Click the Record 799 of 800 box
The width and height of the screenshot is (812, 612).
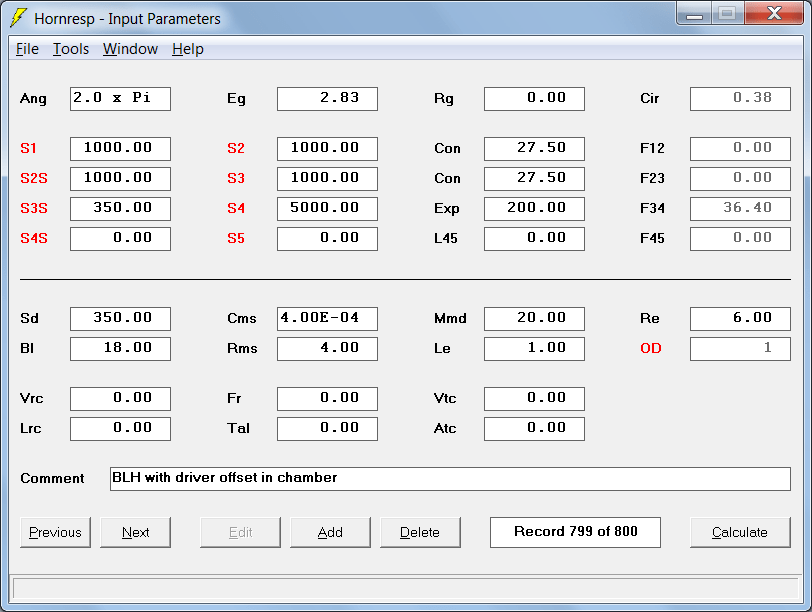575,532
